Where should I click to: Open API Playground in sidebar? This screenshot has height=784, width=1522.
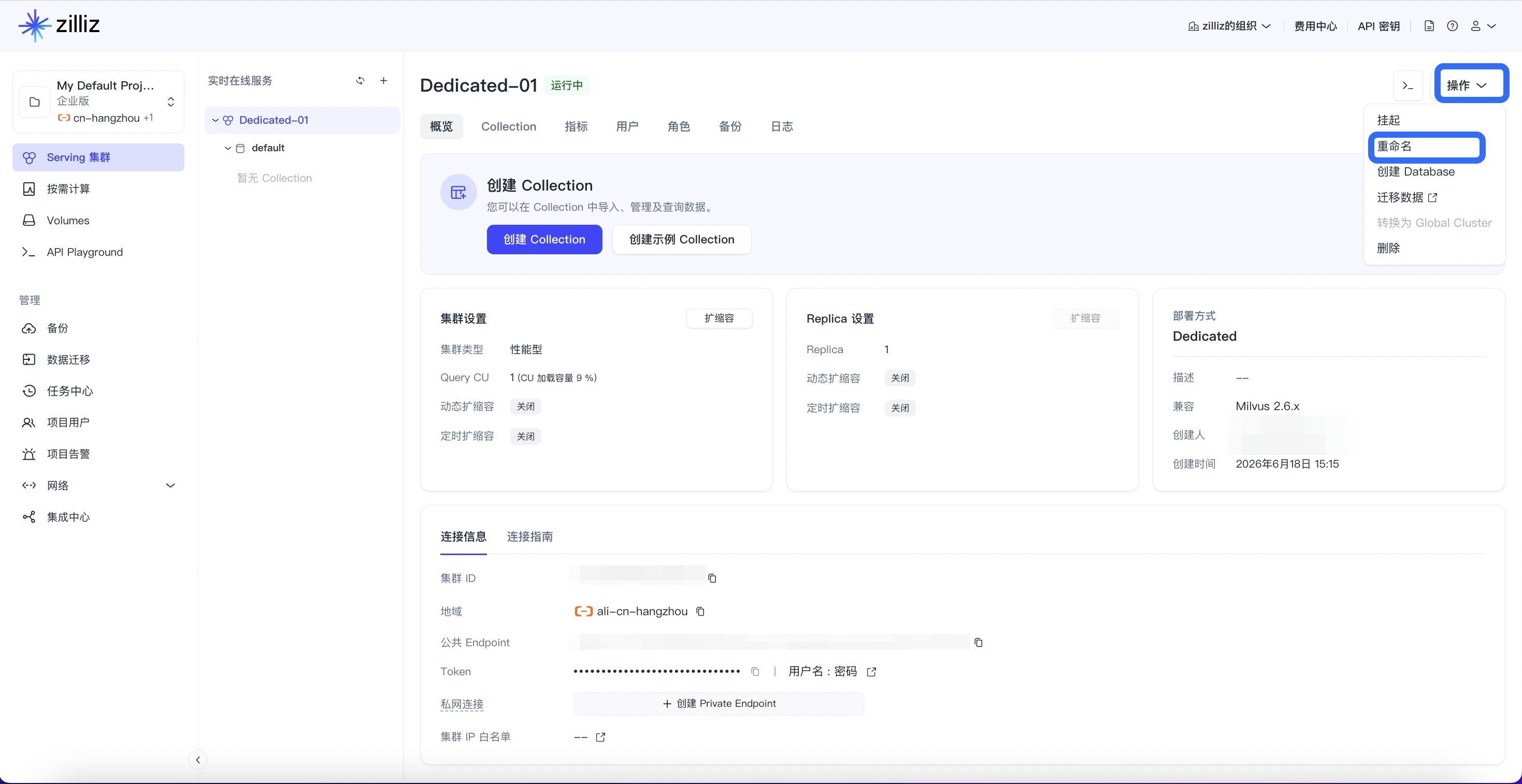(x=98, y=252)
